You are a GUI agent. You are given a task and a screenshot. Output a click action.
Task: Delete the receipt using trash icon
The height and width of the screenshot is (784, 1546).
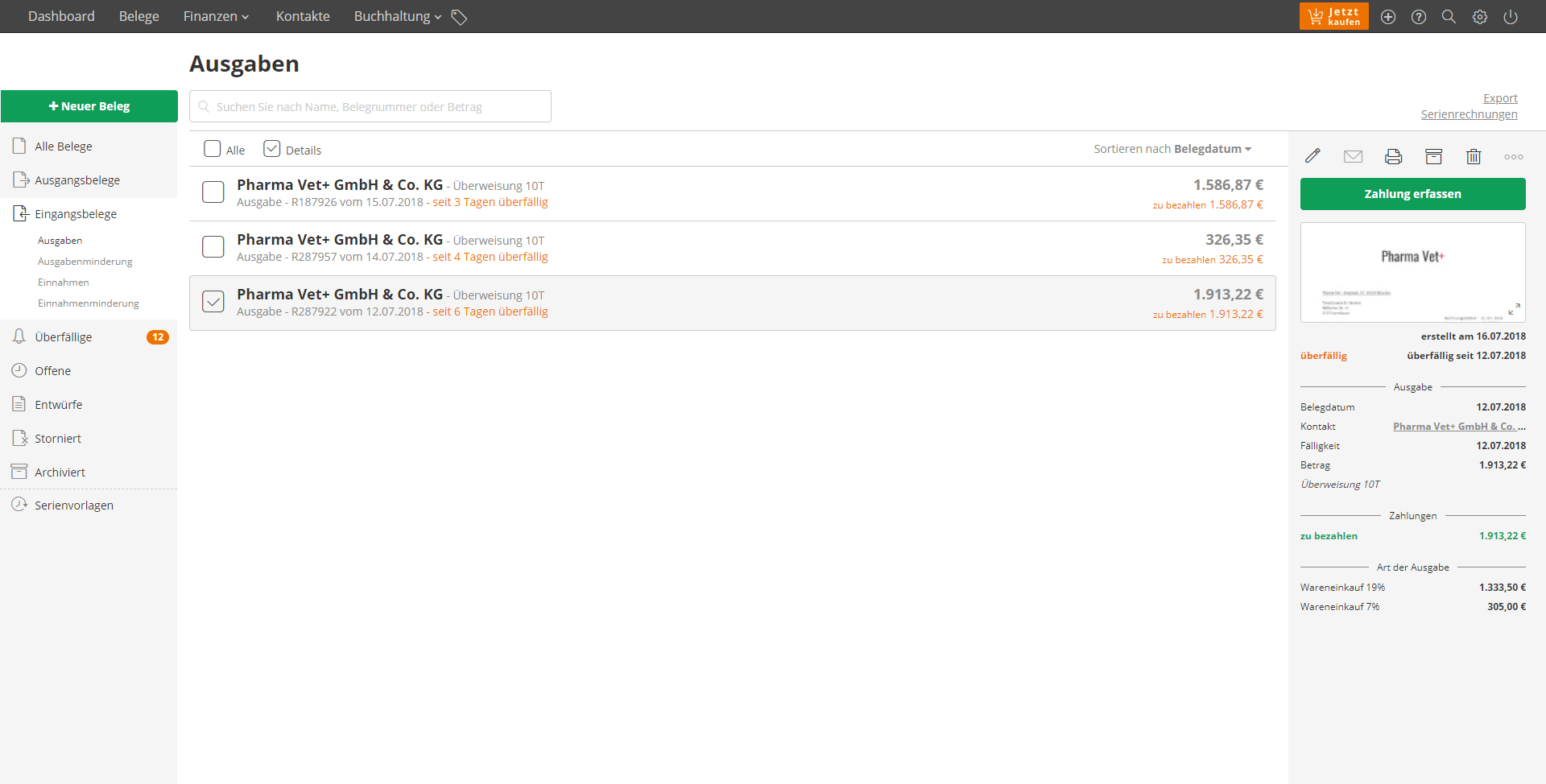coord(1473,156)
